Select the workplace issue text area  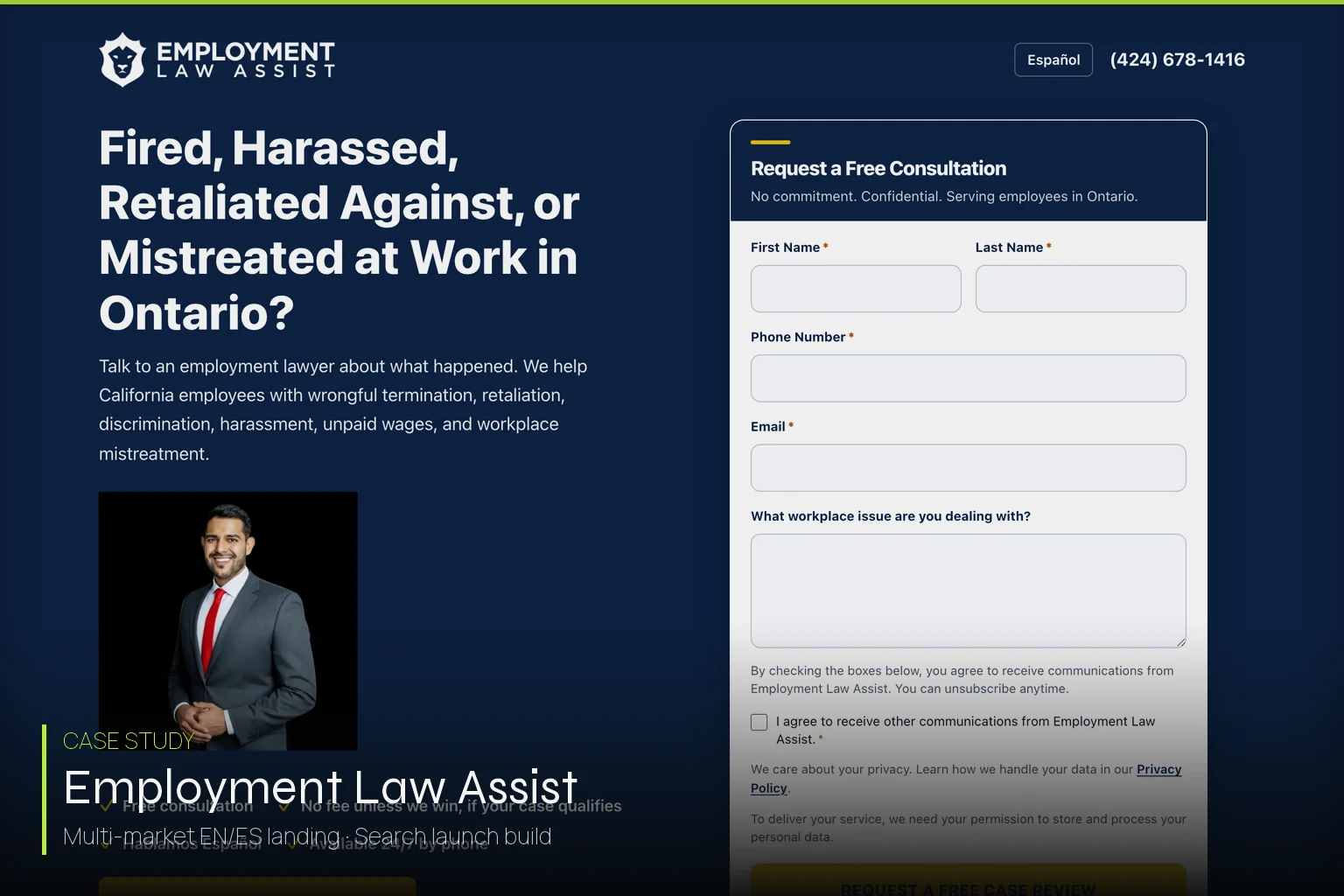click(969, 591)
